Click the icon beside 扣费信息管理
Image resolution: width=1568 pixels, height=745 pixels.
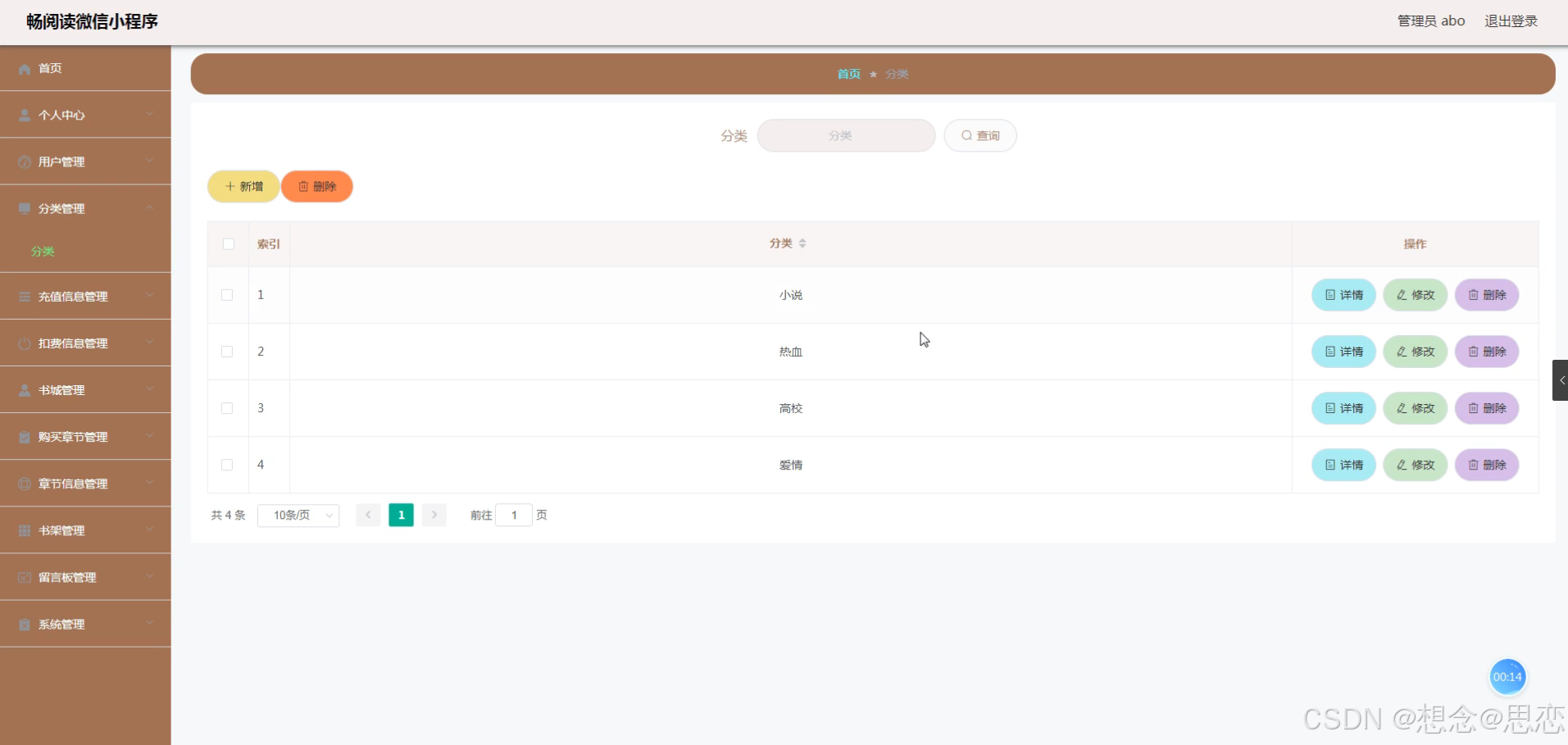25,343
